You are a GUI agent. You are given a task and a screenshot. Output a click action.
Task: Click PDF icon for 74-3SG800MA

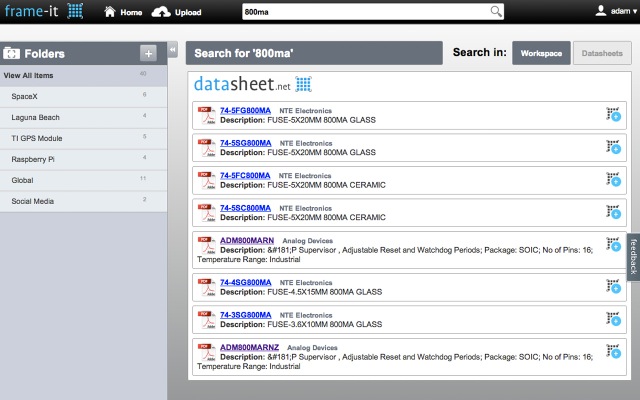(207, 320)
